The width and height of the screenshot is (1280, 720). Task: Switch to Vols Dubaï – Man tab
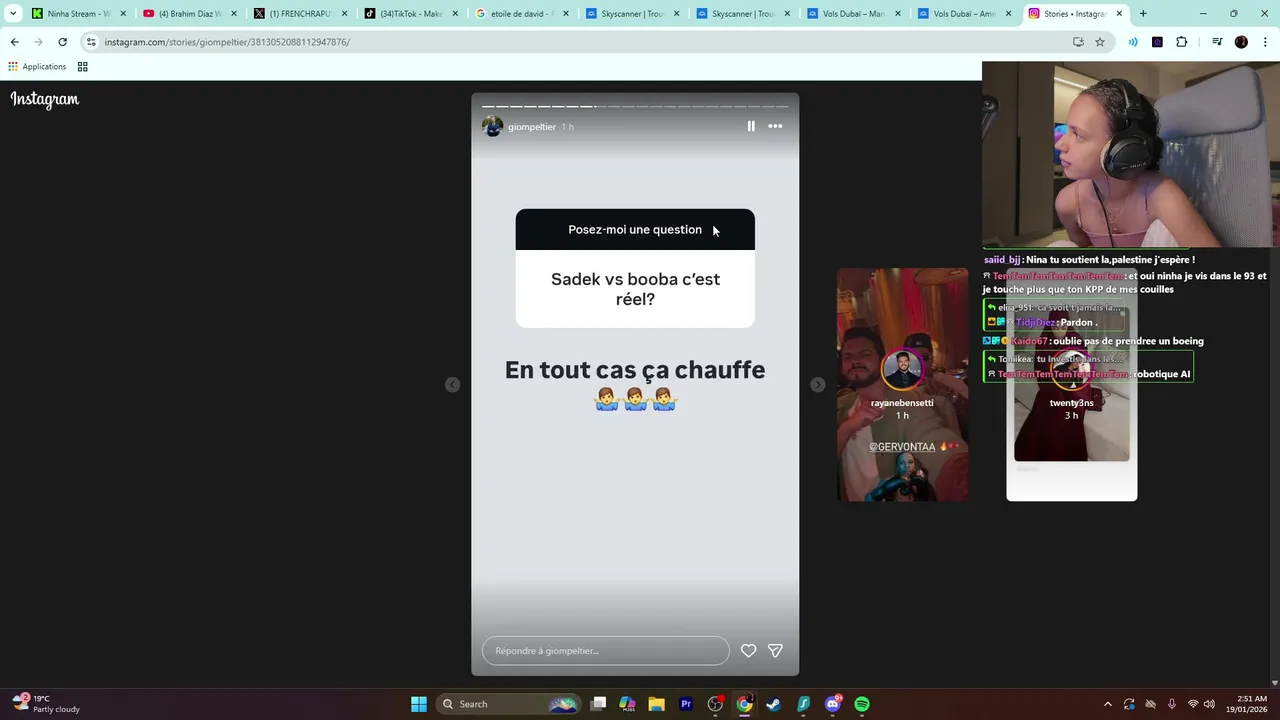click(x=853, y=14)
